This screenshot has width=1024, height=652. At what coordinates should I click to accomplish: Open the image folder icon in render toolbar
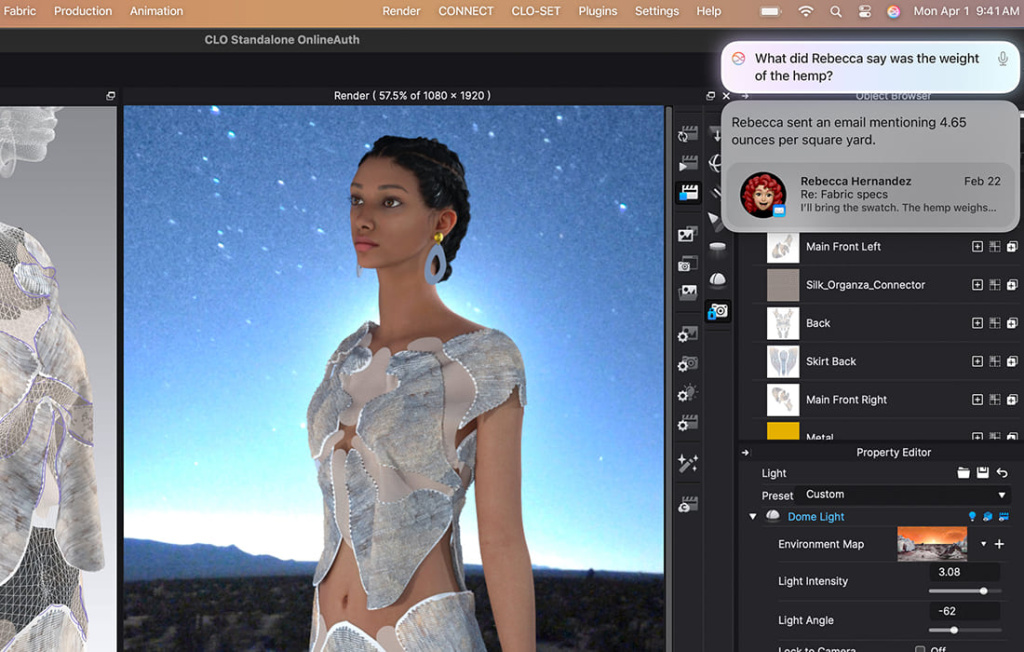[688, 292]
